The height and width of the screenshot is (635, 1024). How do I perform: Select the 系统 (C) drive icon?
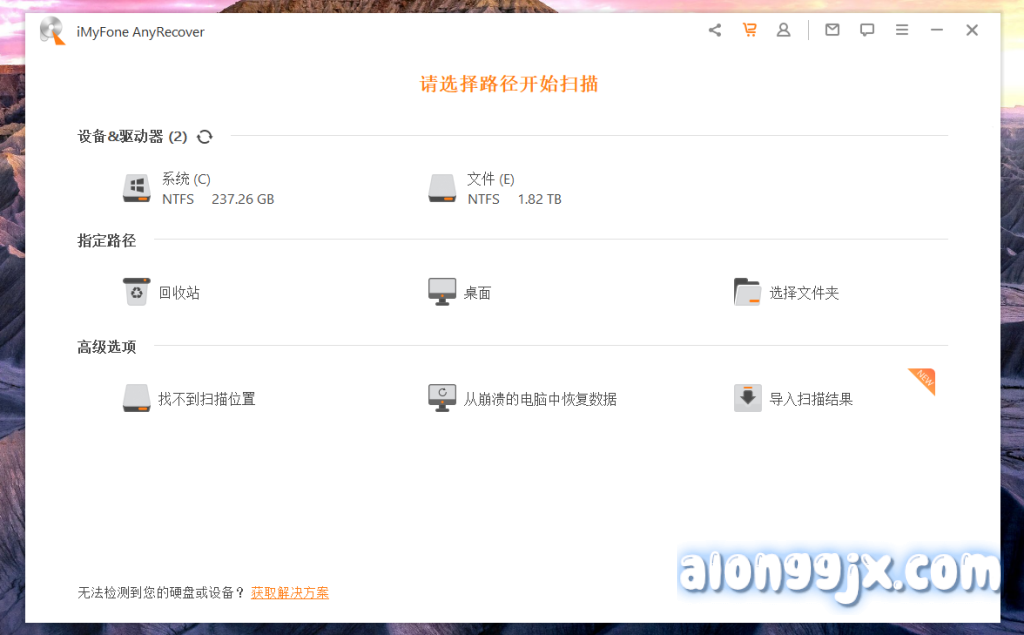(x=137, y=188)
